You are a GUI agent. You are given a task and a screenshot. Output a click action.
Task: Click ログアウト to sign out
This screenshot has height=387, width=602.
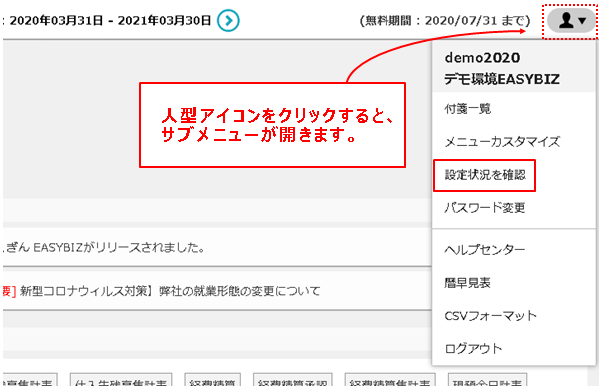[473, 348]
